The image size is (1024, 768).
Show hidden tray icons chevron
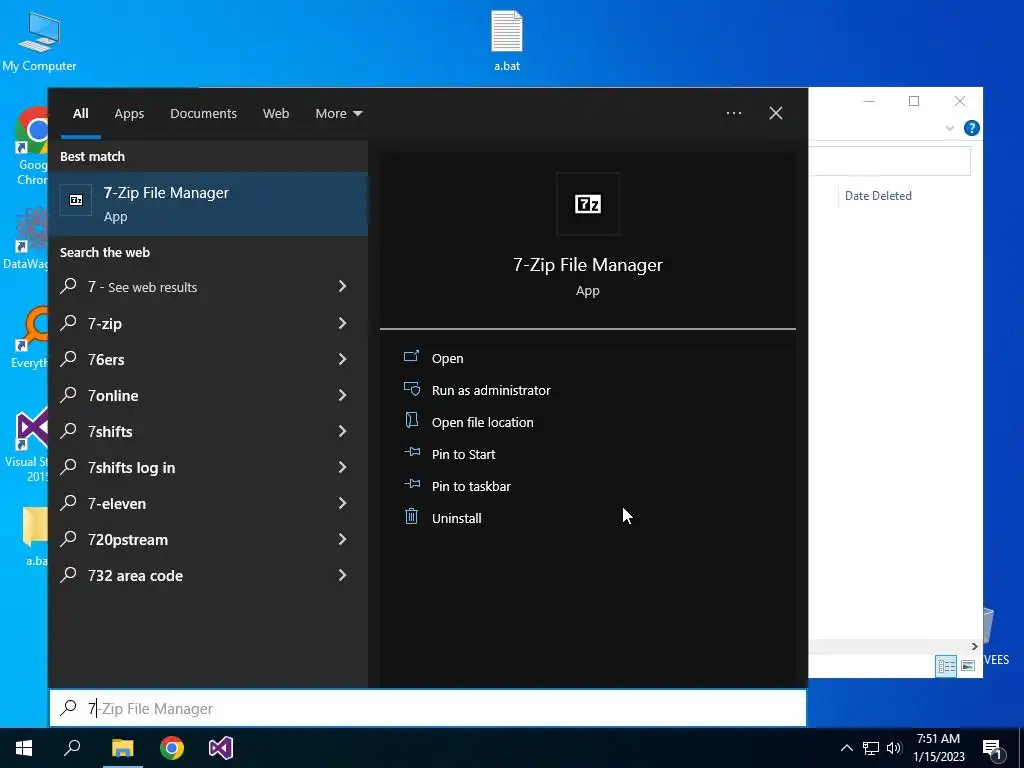[x=846, y=748]
